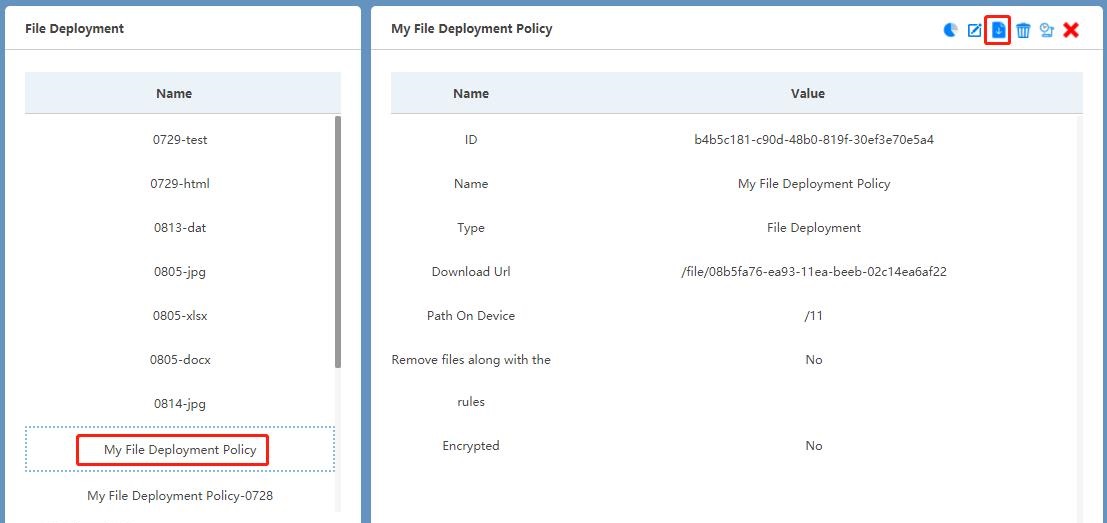
Task: Close the policy panel with red X
Action: pyautogui.click(x=1071, y=30)
